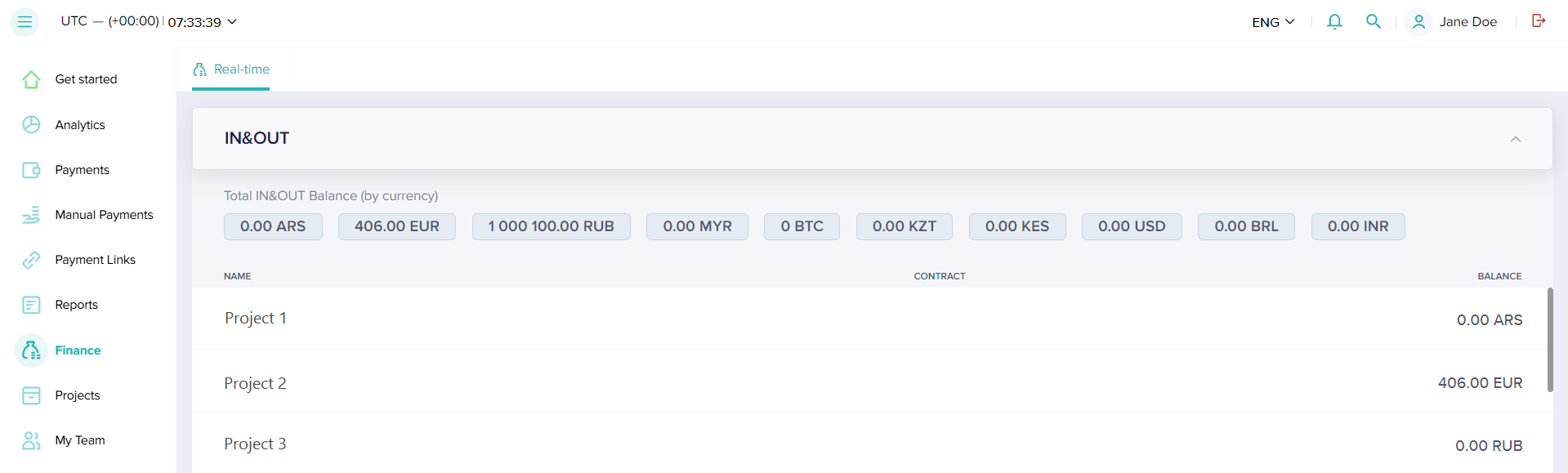The height and width of the screenshot is (473, 1568).
Task: Open Reports in the sidebar
Action: (76, 305)
